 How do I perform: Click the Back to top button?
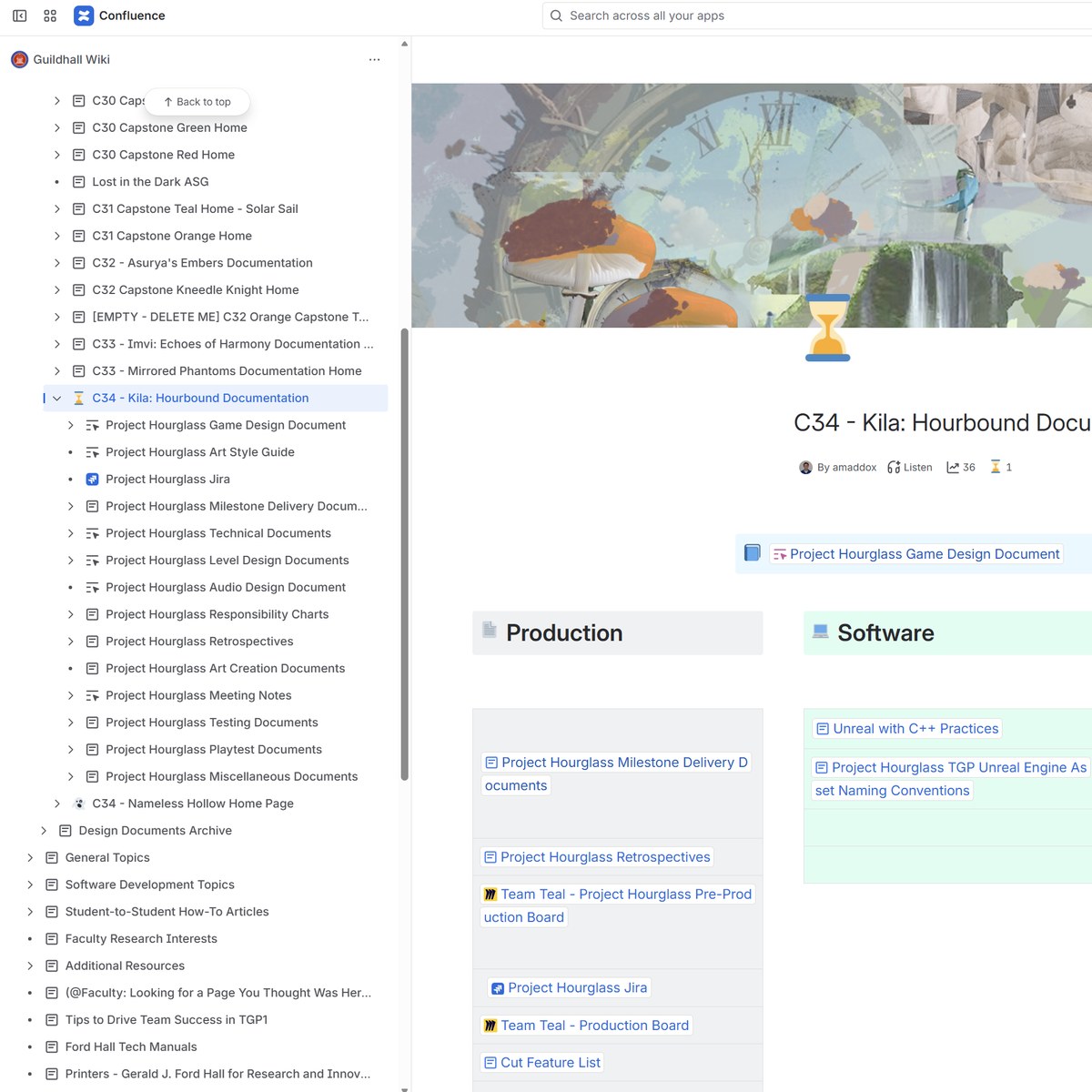197,102
